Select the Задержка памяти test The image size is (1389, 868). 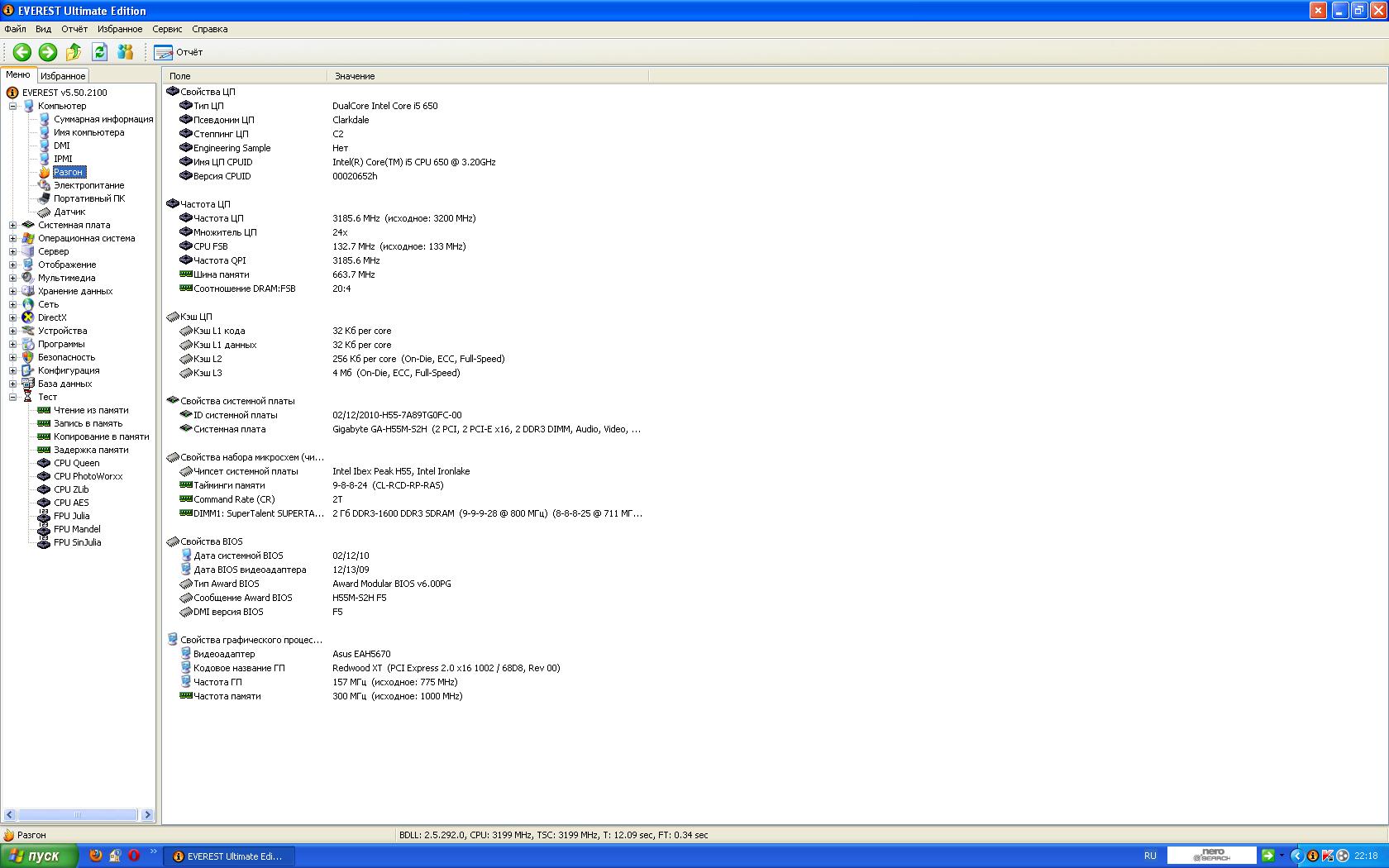click(x=91, y=450)
